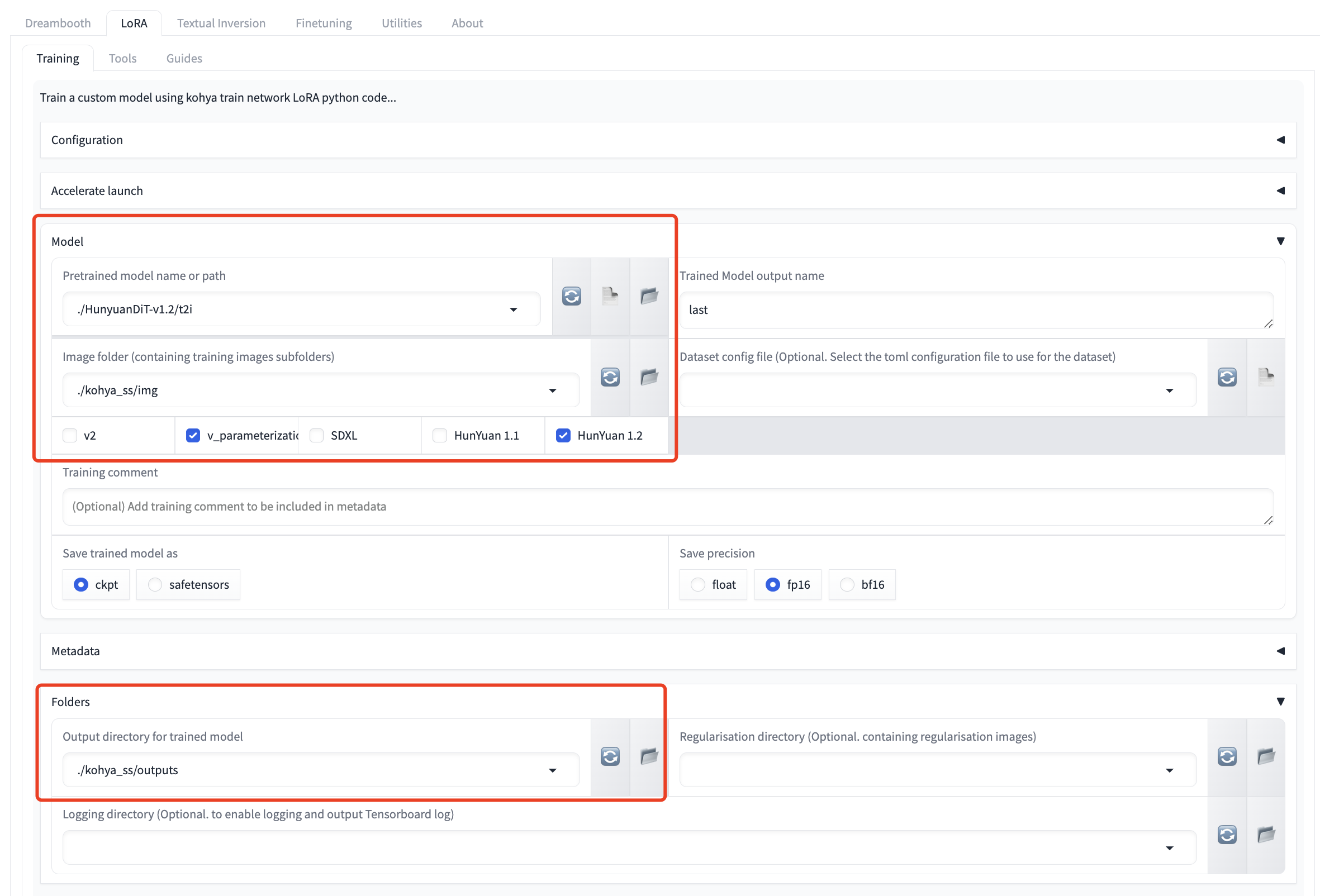This screenshot has width=1320, height=896.
Task: Select the safetensors save format
Action: [155, 585]
